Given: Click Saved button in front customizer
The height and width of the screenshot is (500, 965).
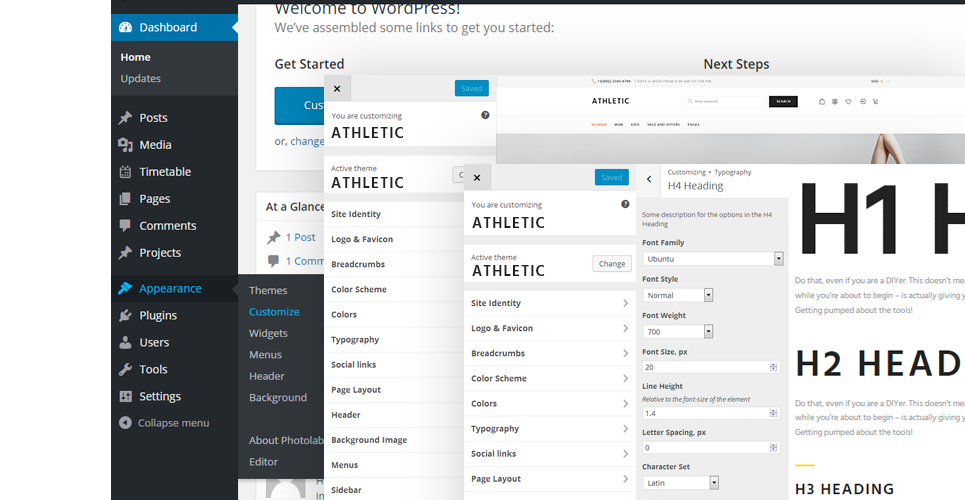Looking at the screenshot, I should [612, 177].
